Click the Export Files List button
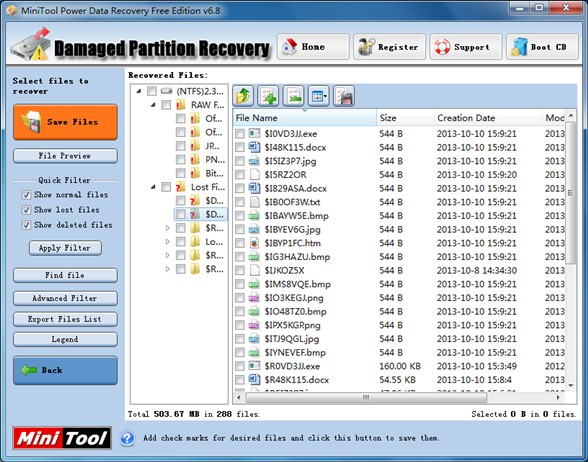The height and width of the screenshot is (462, 588). point(65,319)
